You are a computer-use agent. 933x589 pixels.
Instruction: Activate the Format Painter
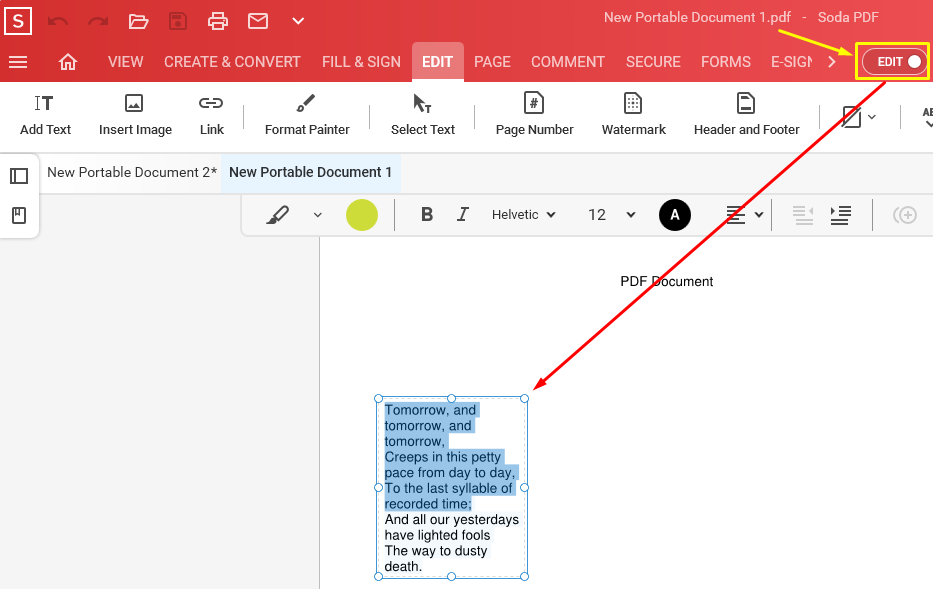click(307, 115)
